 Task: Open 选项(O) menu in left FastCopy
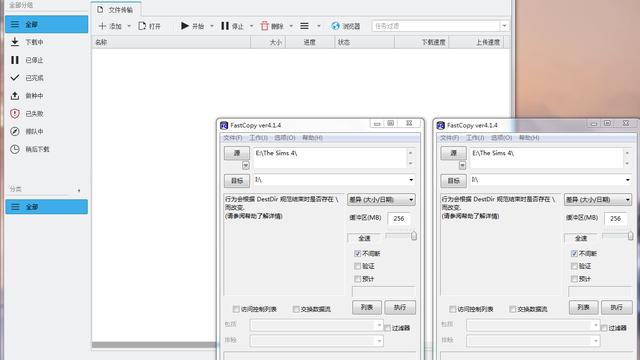(285, 138)
